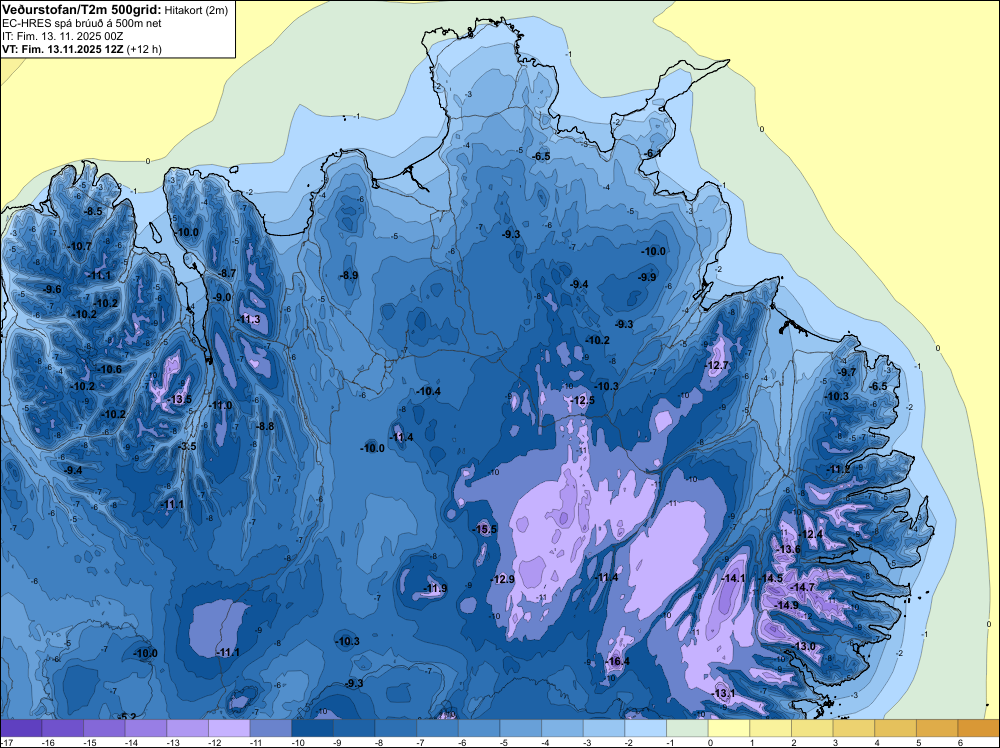
Task: Click the -13.1 temperature value
Action: point(724,693)
